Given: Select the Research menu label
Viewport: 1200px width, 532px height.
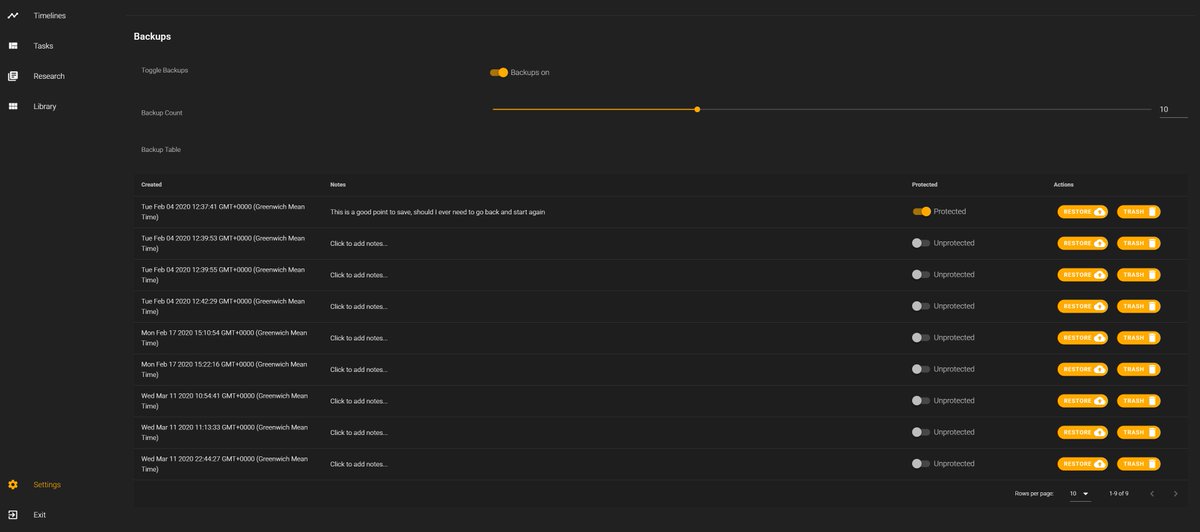Looking at the screenshot, I should pos(49,76).
